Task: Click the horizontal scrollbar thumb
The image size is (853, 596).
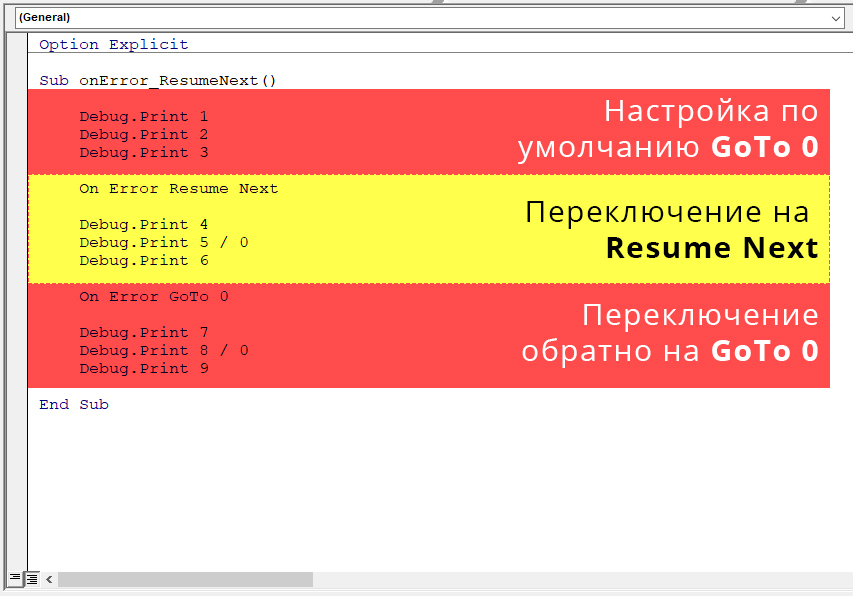Action: click(x=186, y=580)
